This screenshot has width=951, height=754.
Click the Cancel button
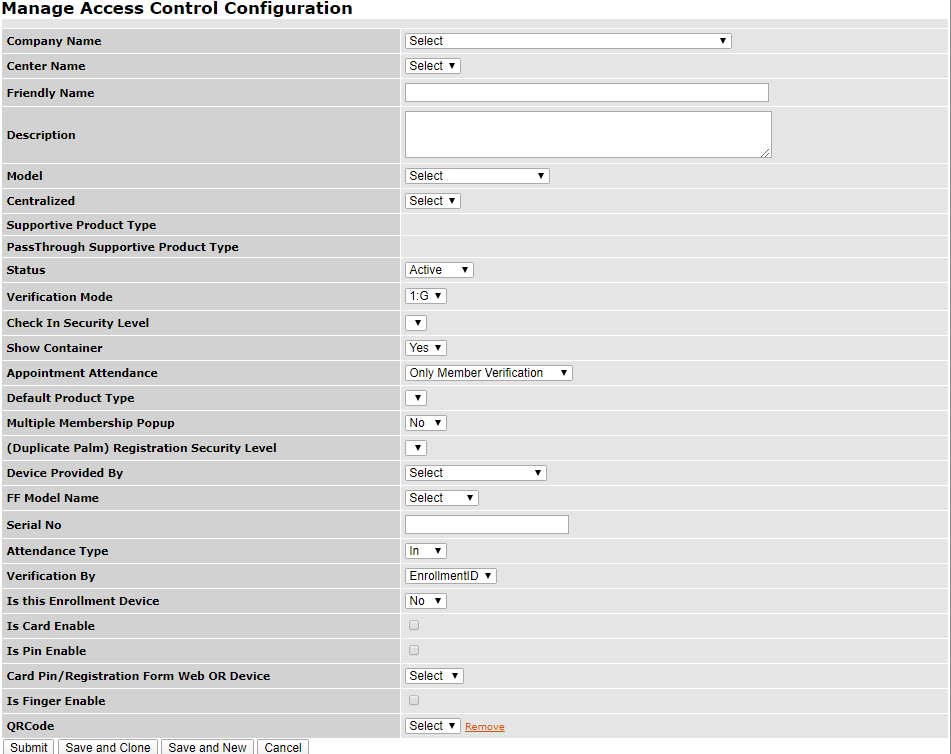(283, 747)
